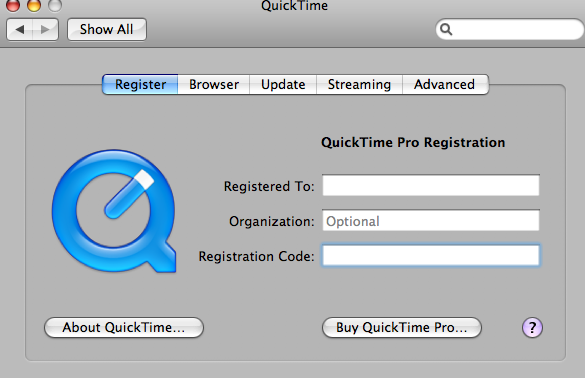The height and width of the screenshot is (378, 585).
Task: Minimize window with the yellow button
Action: tap(34, 5)
